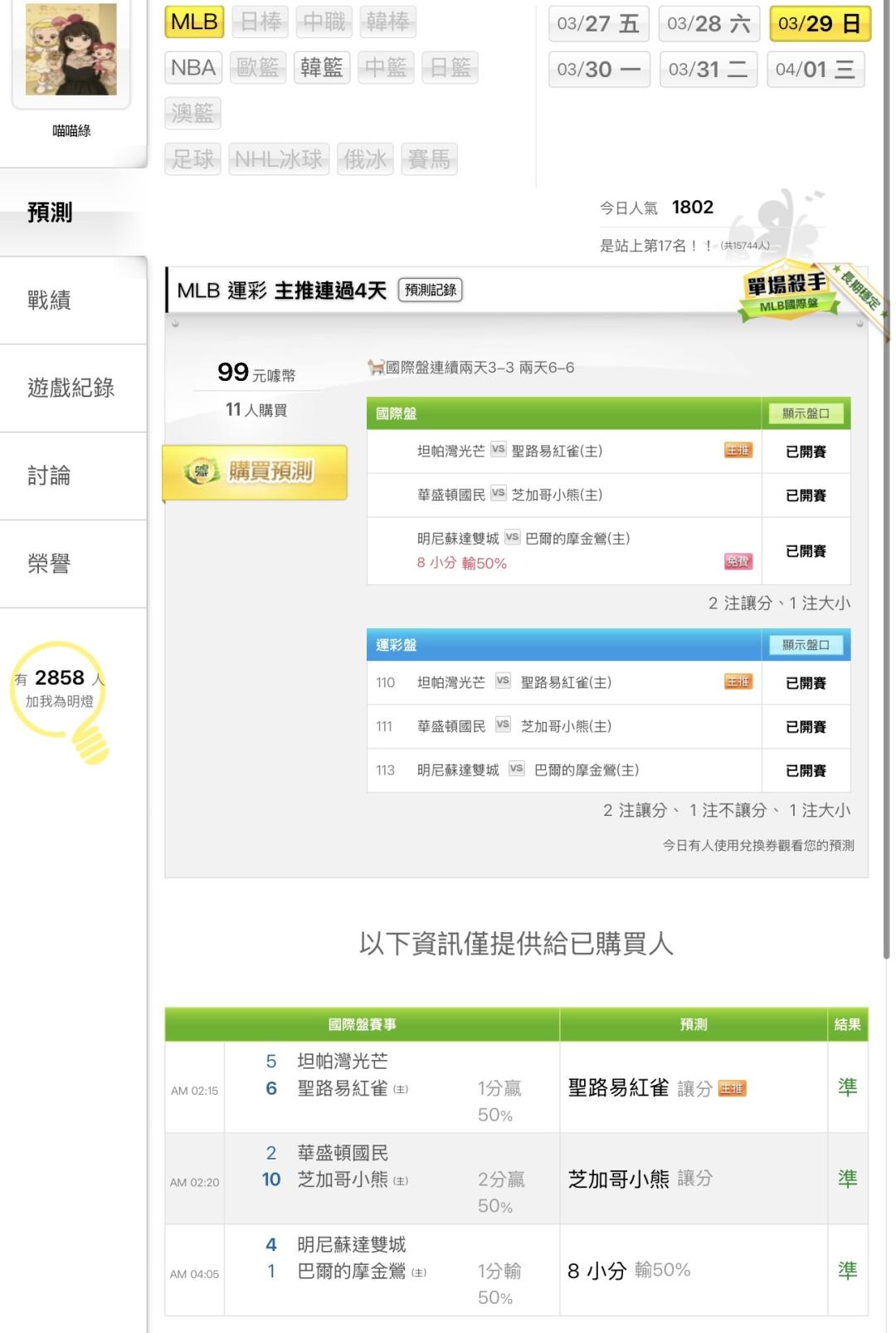Open the 俄冰 category tab
The height and width of the screenshot is (1333, 896).
[365, 159]
